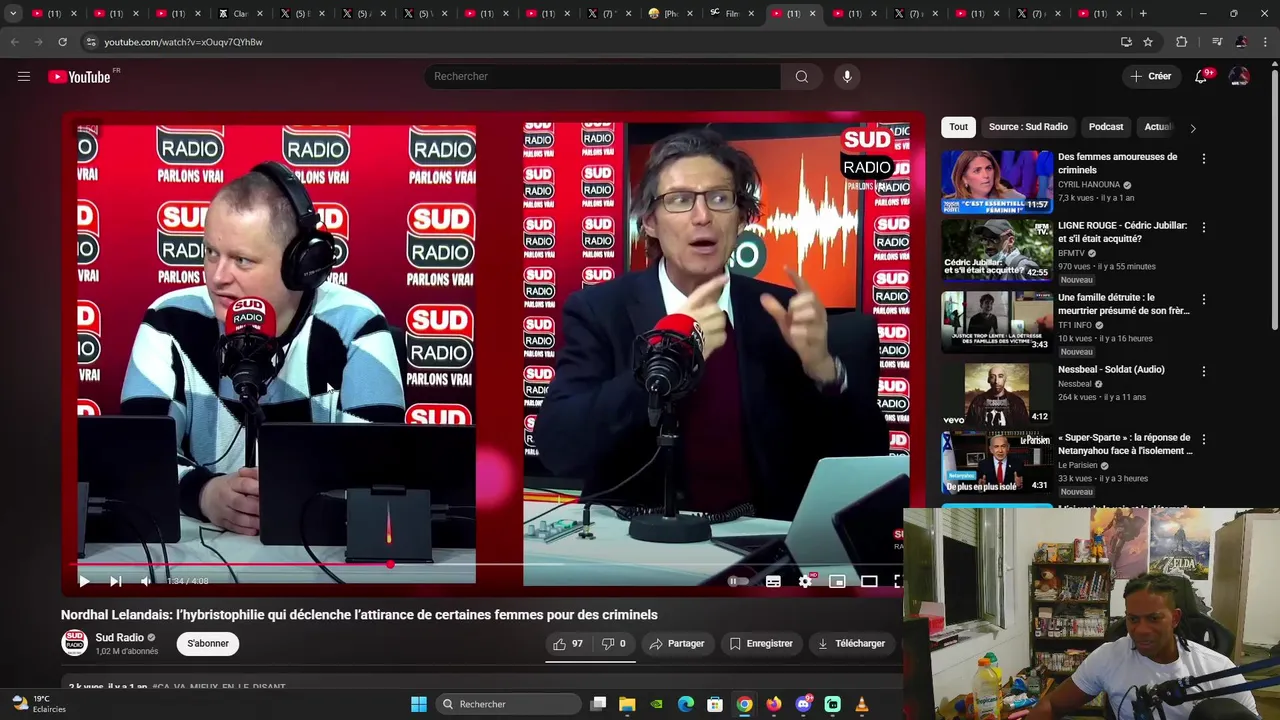Open the Des femmes amoureuses thumbnail
This screenshot has width=1280, height=720.
pyautogui.click(x=996, y=182)
